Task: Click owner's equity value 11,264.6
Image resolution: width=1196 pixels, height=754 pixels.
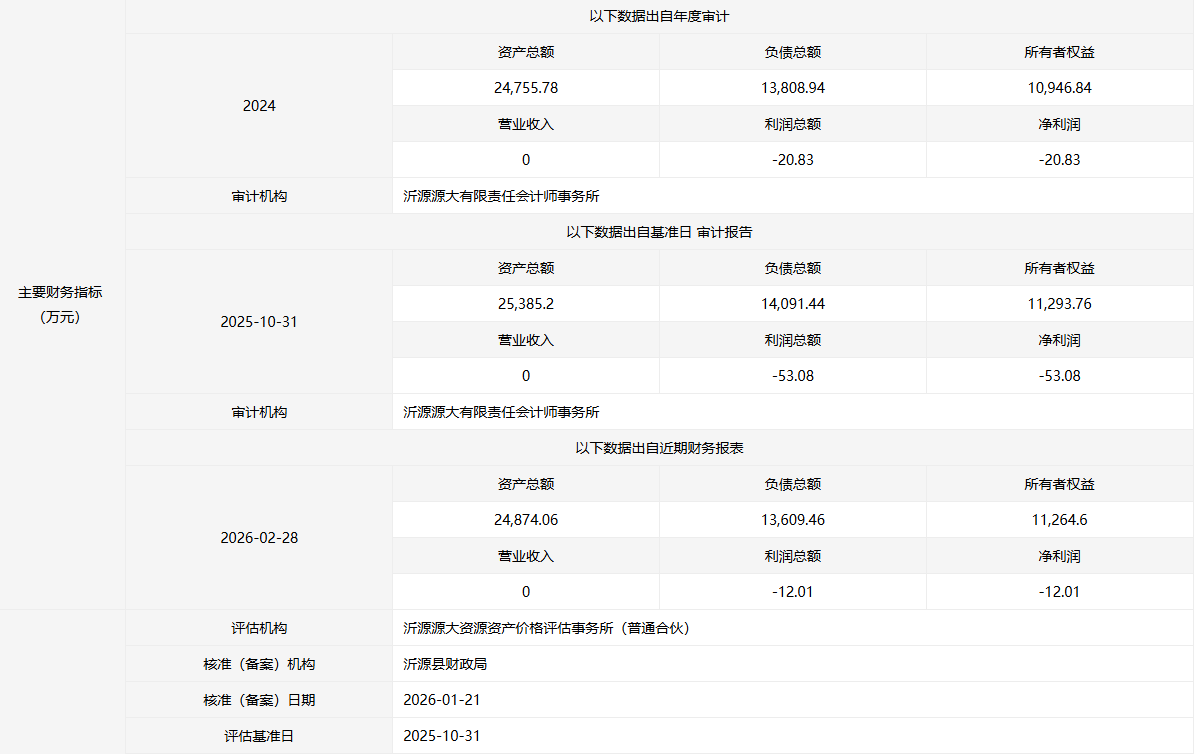Action: tap(1059, 520)
